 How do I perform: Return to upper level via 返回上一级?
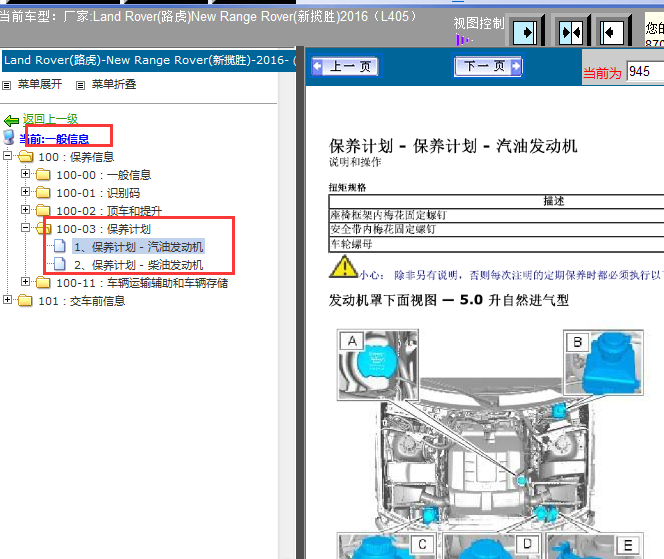[50, 119]
